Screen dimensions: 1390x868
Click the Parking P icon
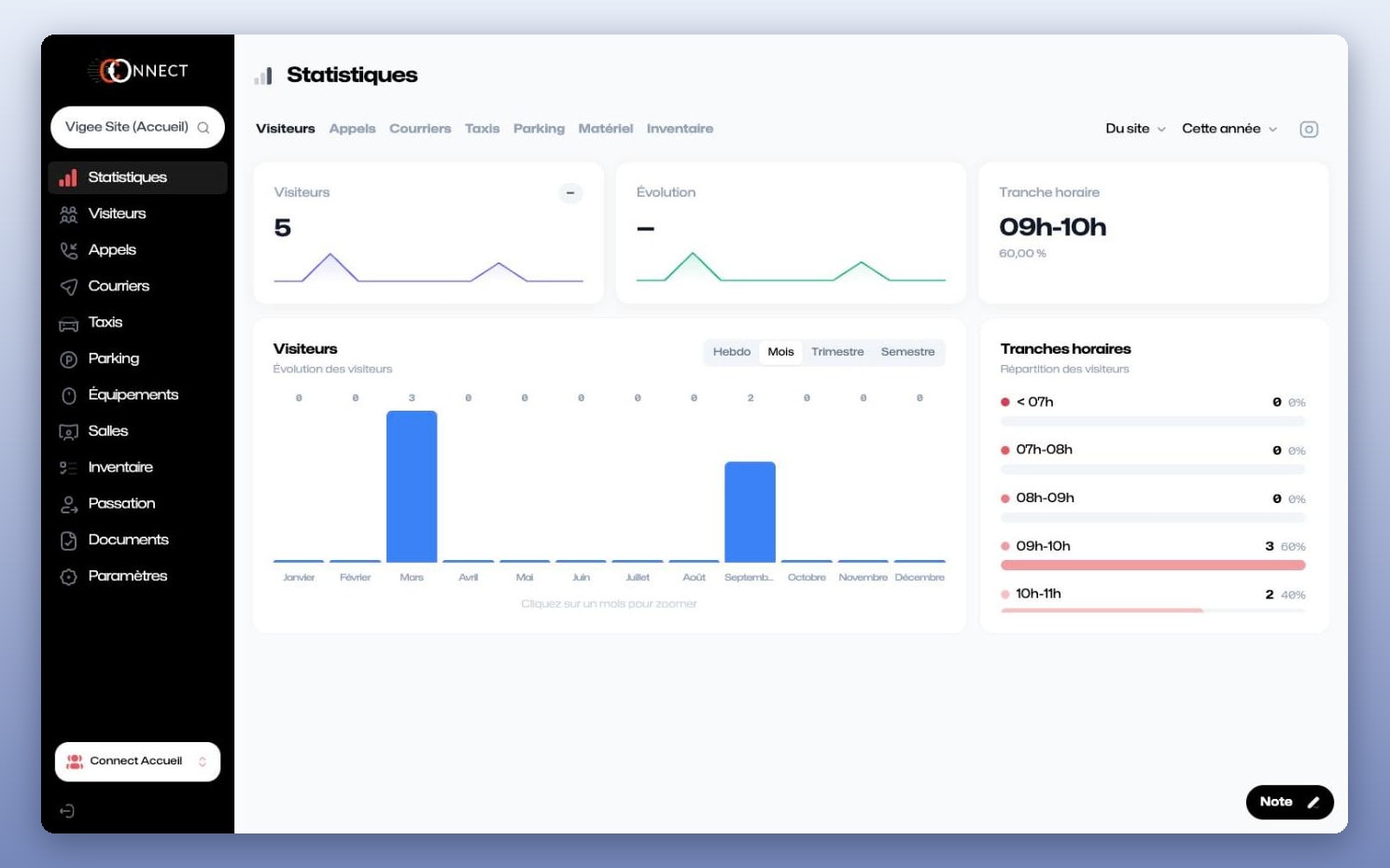click(x=68, y=359)
